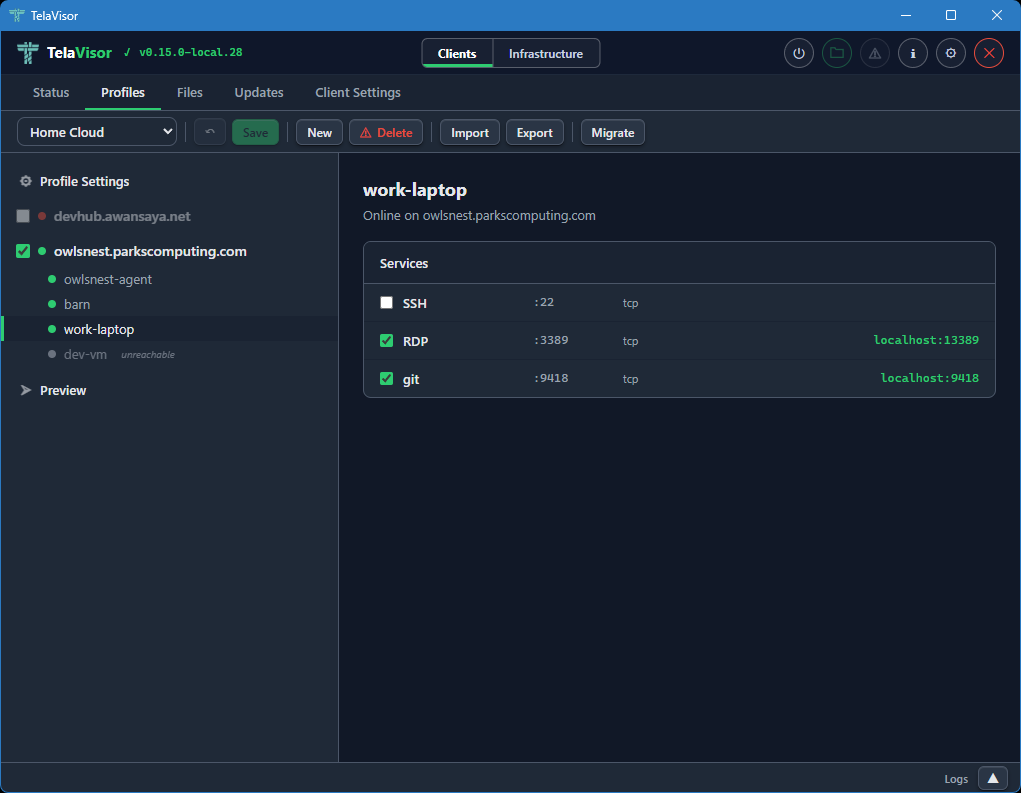Click the Migrate button
Screen dimensions: 1021x793
click(613, 132)
